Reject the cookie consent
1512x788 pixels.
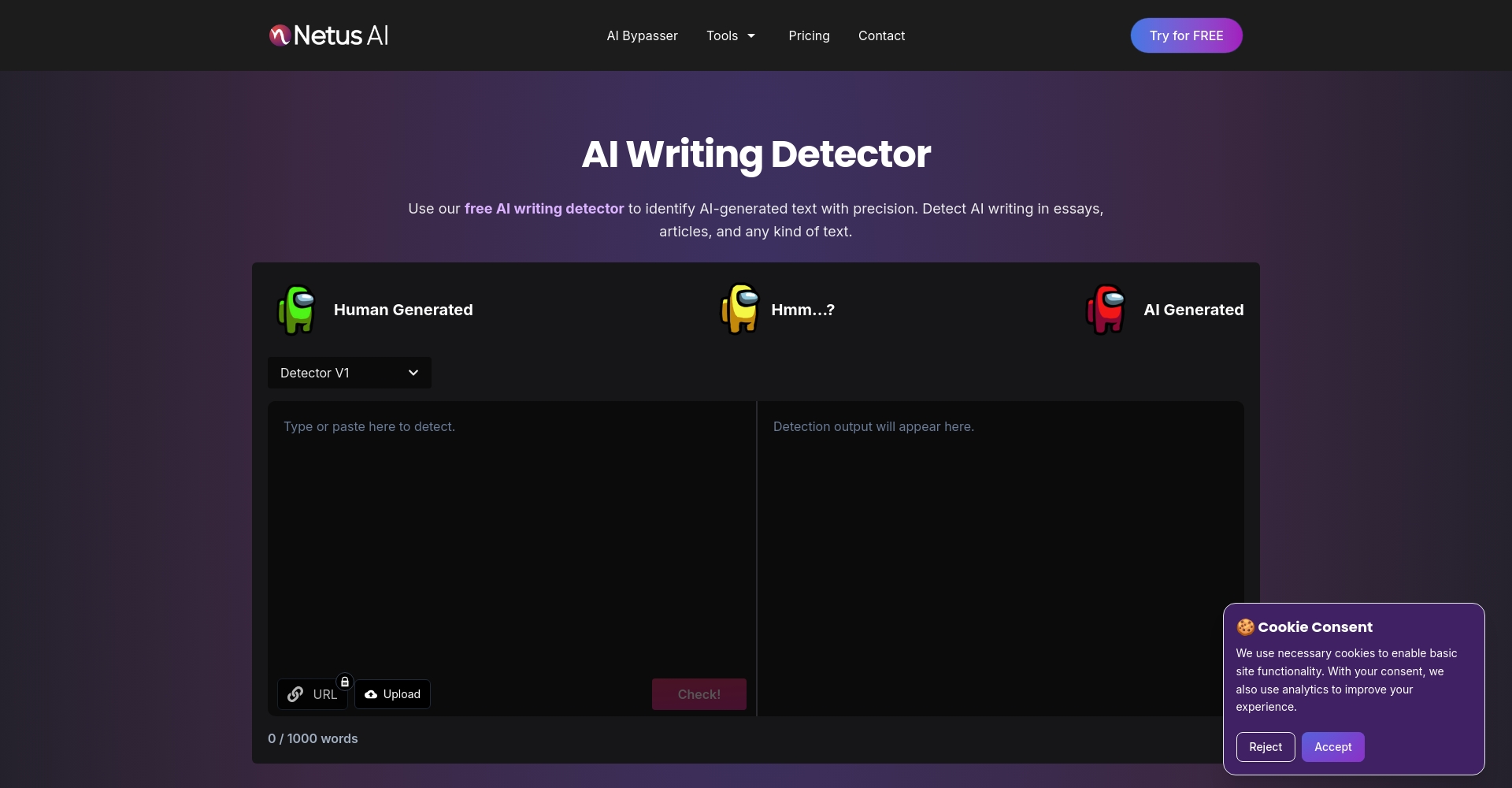point(1265,747)
